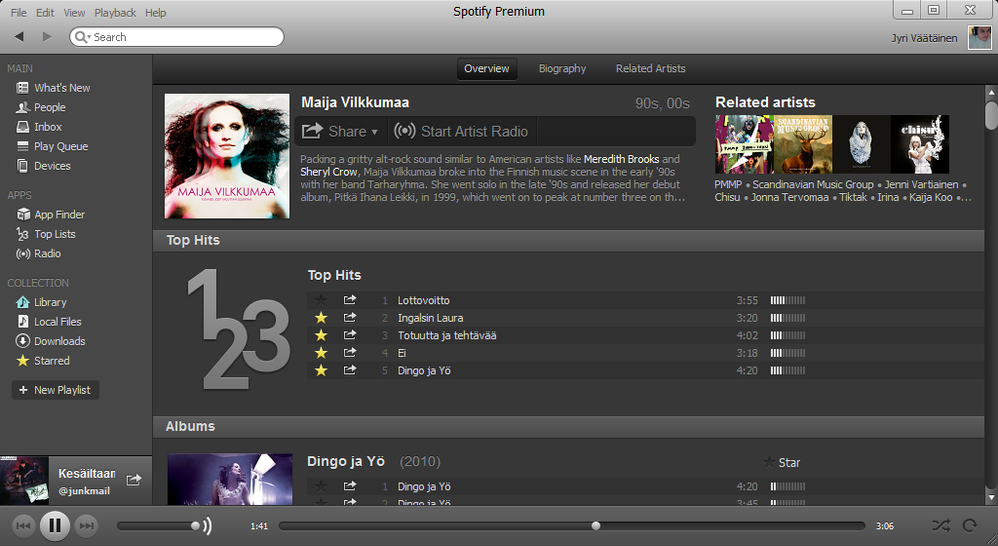
Task: Navigate forward with right arrow
Action: [46, 37]
